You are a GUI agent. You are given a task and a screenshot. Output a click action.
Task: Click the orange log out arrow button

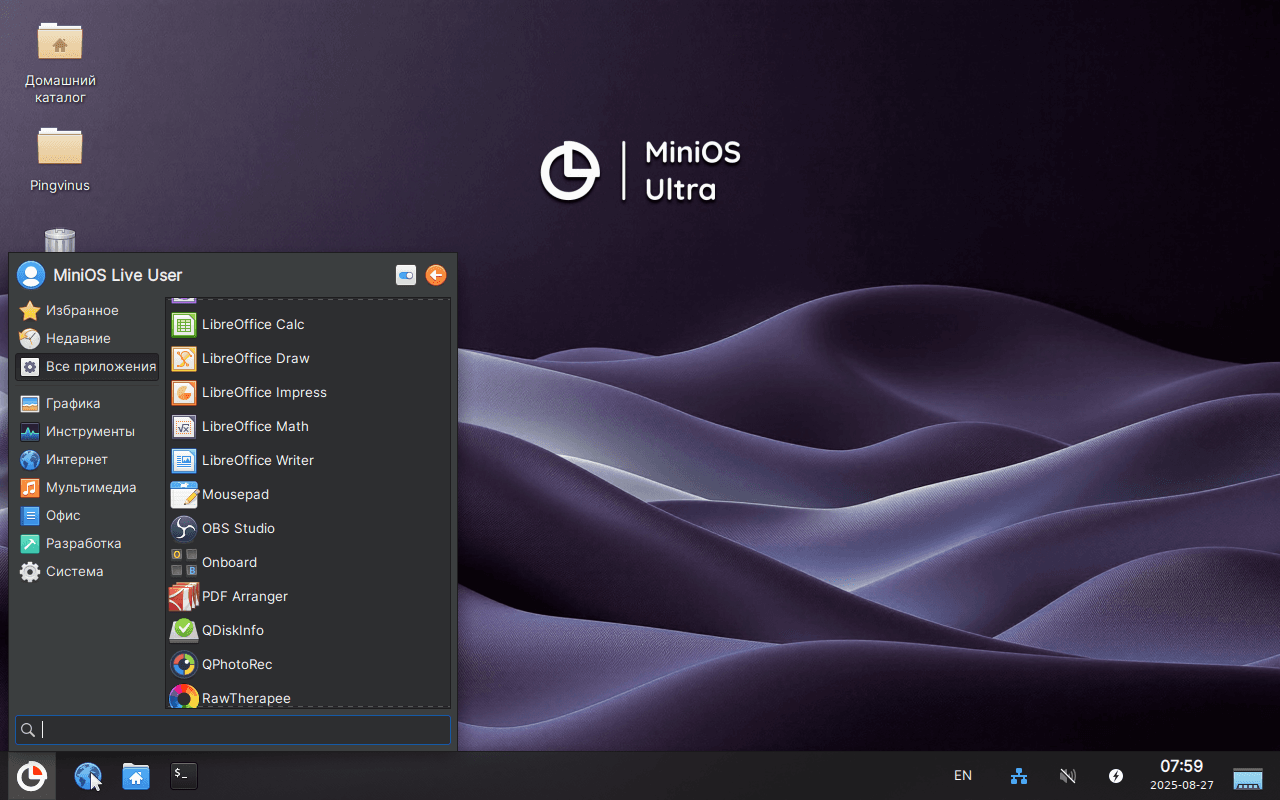[436, 275]
